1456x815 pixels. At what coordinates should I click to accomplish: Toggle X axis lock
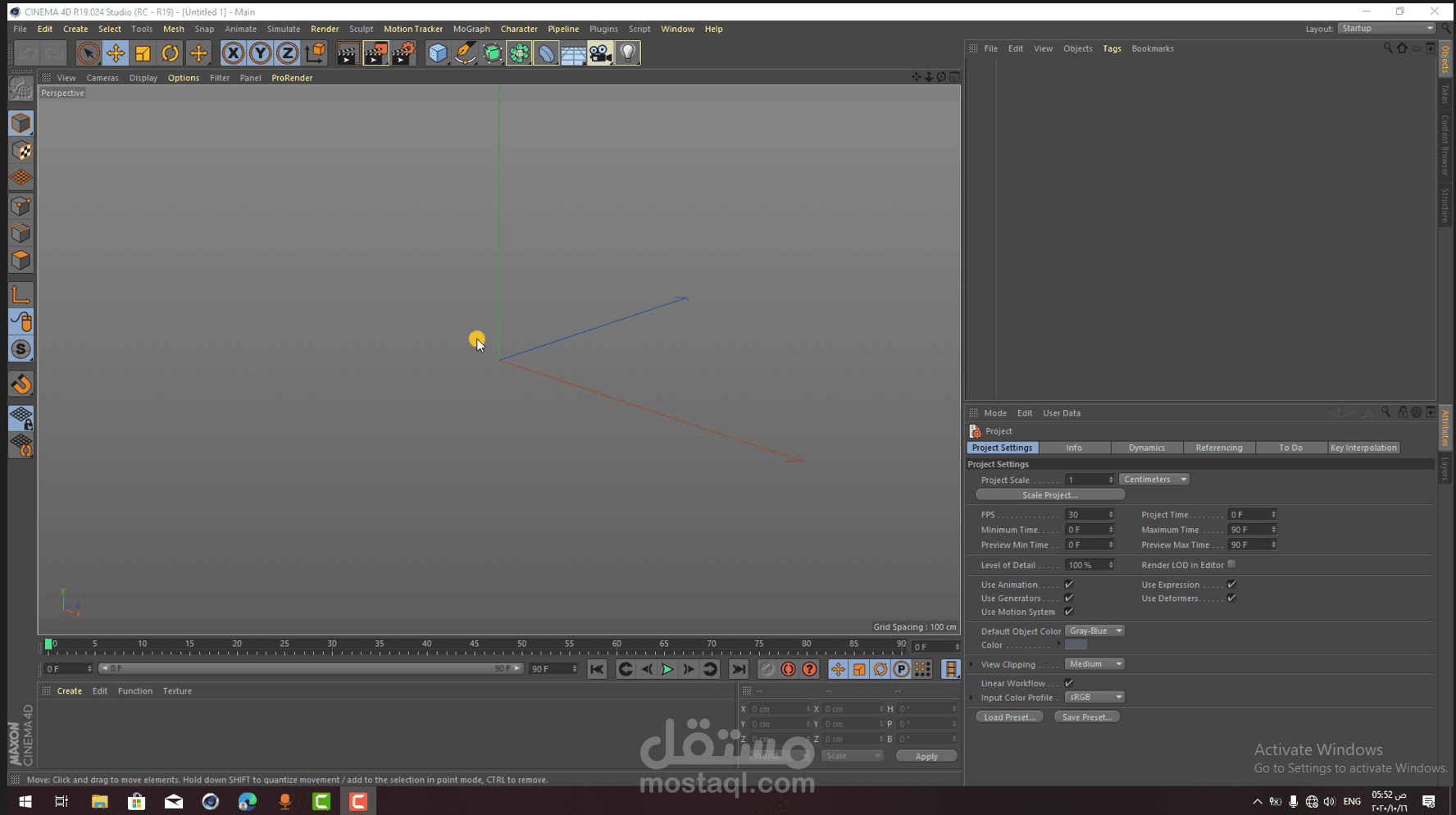point(233,53)
